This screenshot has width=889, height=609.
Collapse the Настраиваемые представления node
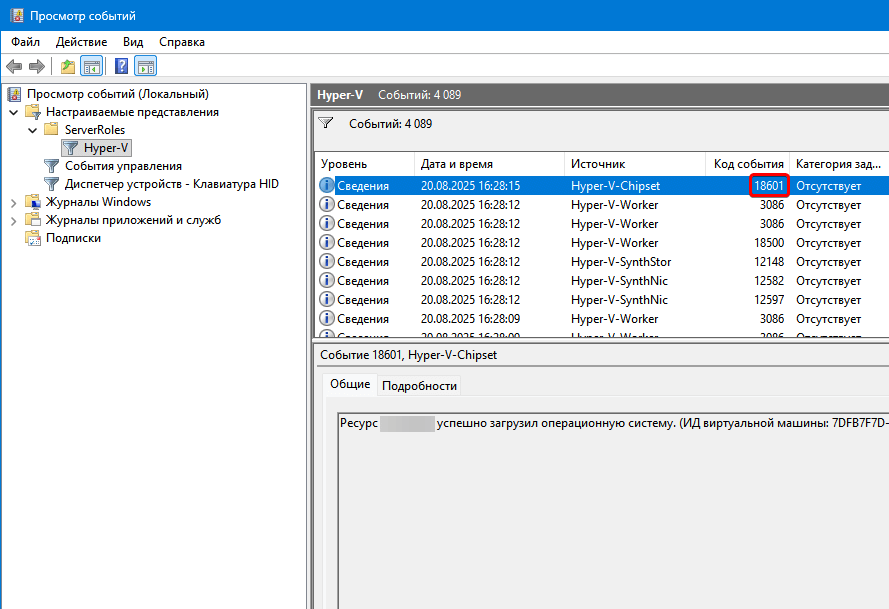coord(14,112)
